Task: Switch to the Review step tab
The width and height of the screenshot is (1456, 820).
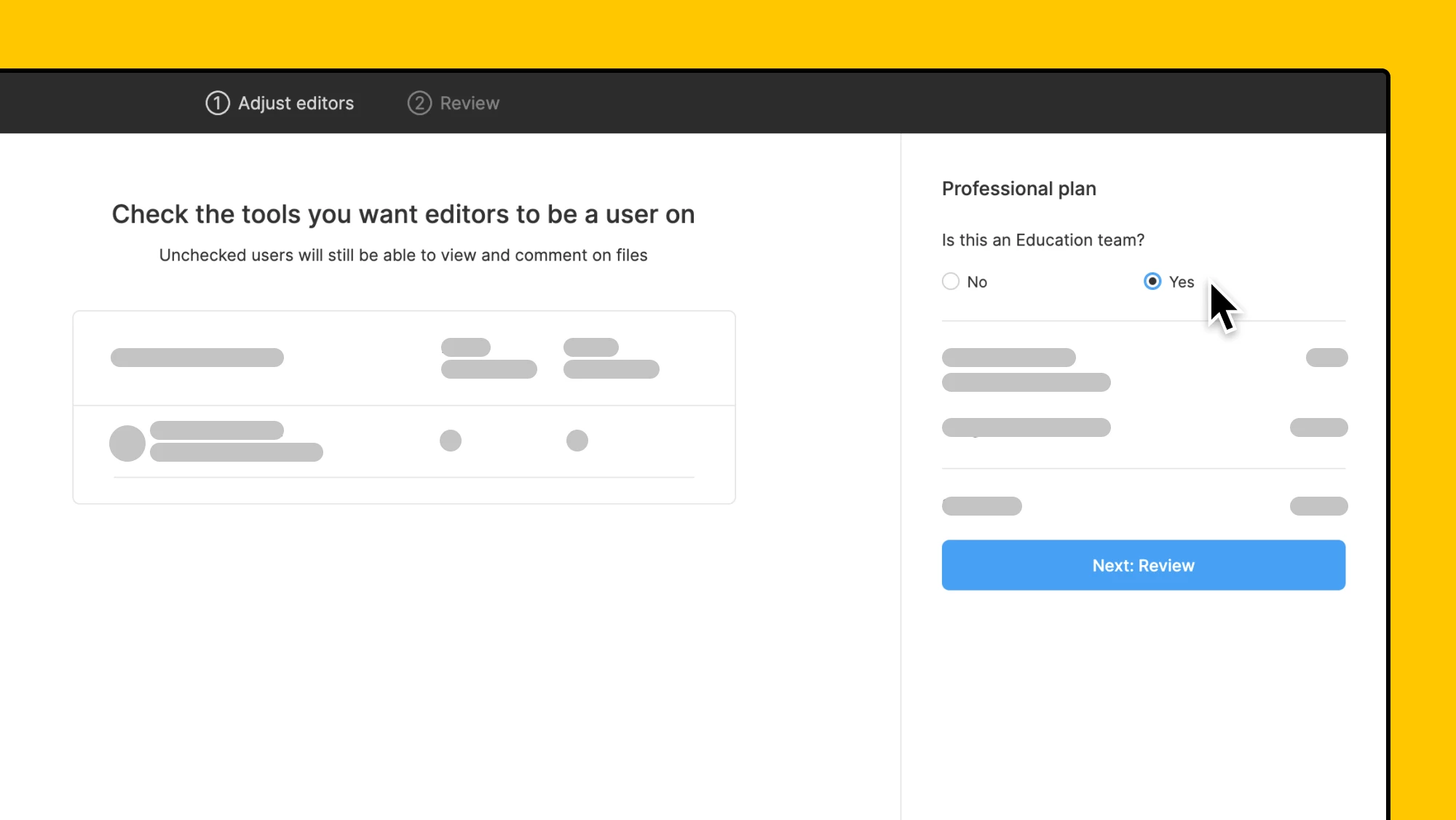Action: point(469,103)
